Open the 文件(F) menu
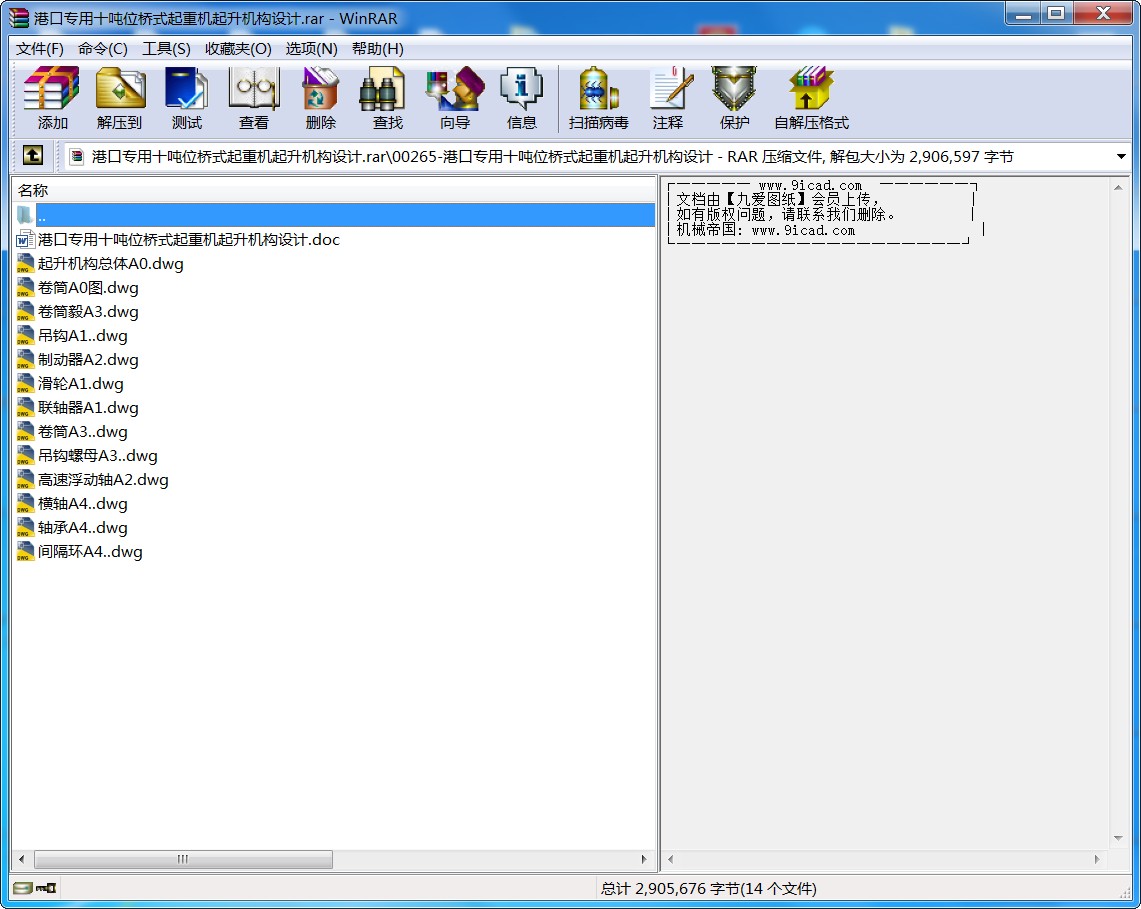 [40, 49]
